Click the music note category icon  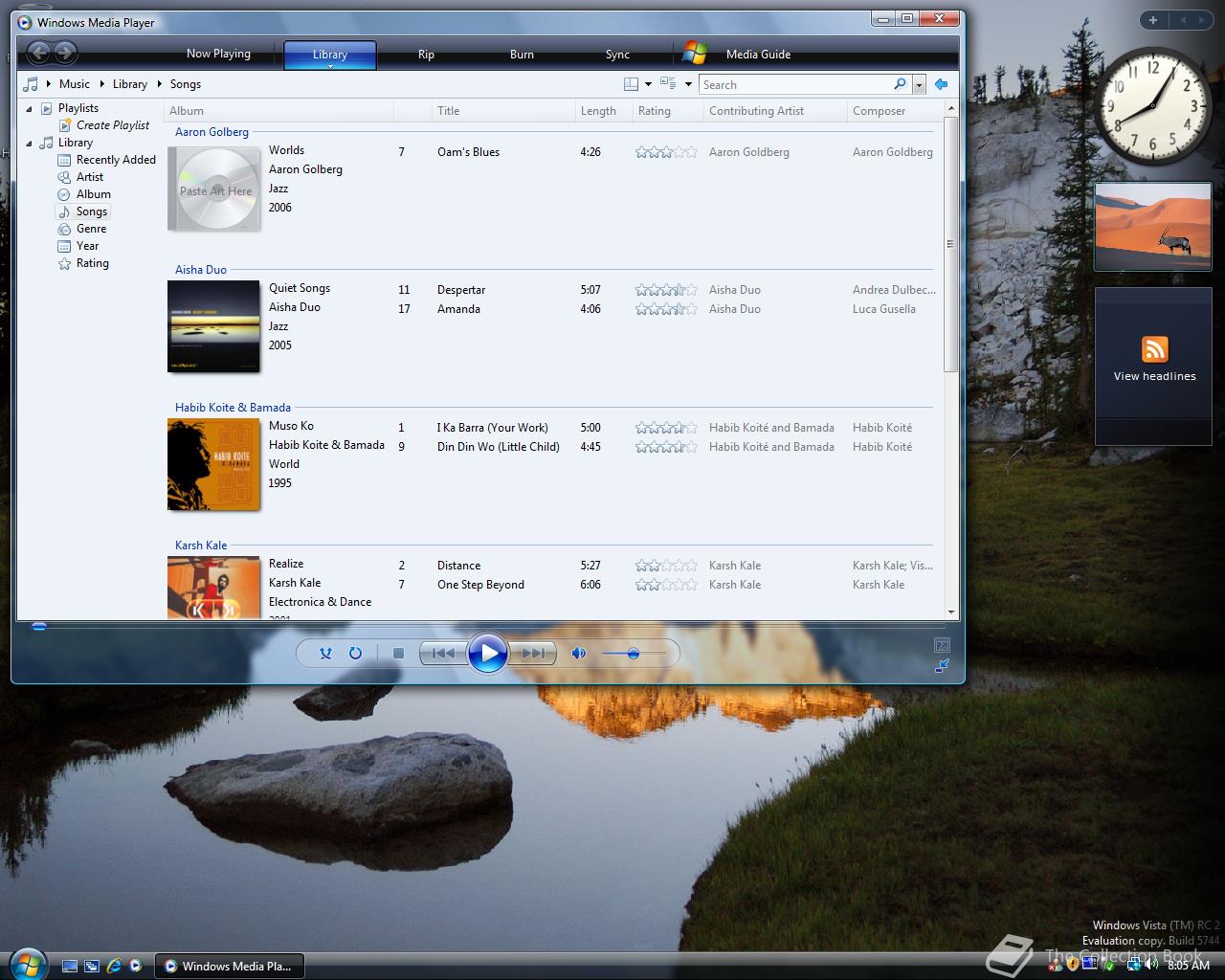tap(32, 84)
